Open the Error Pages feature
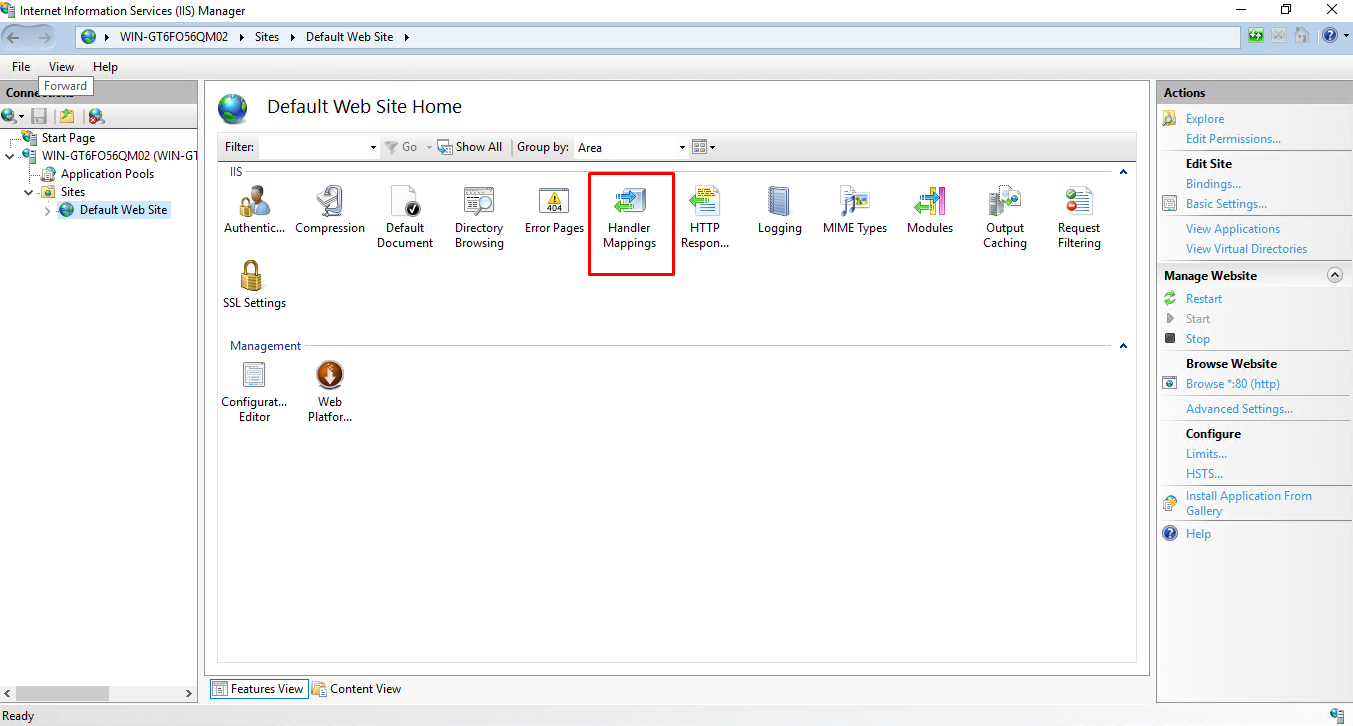 pos(554,210)
